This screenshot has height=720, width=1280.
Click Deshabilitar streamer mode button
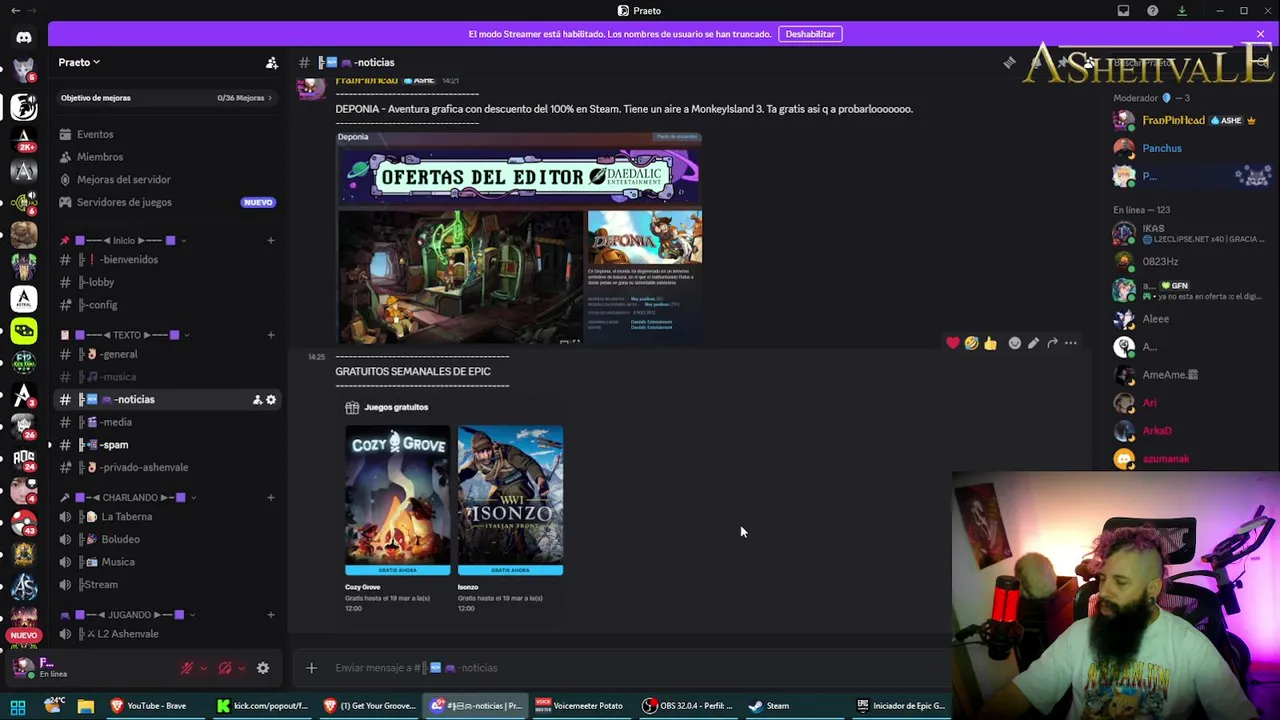point(810,34)
